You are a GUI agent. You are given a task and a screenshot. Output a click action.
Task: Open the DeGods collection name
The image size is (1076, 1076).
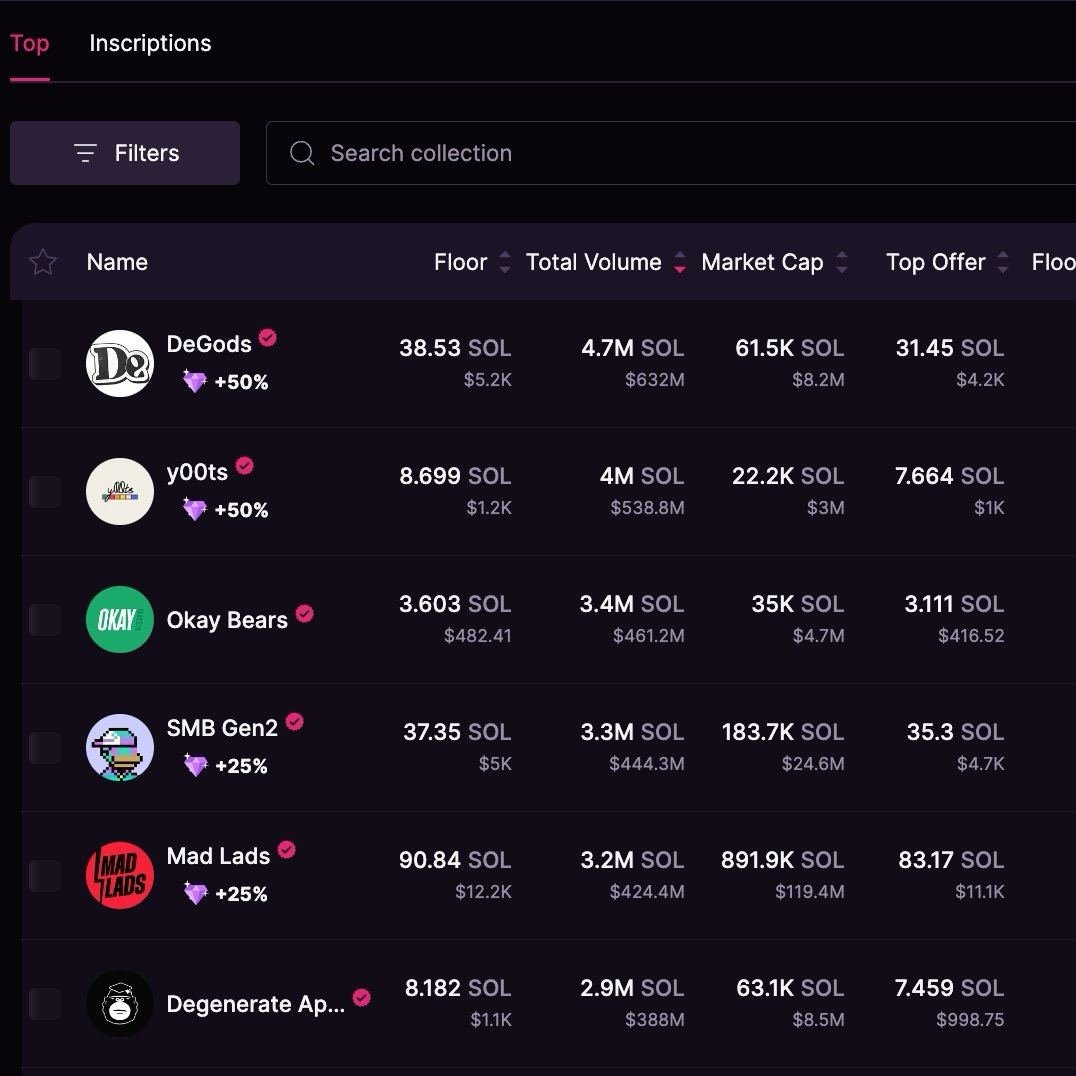coord(209,344)
